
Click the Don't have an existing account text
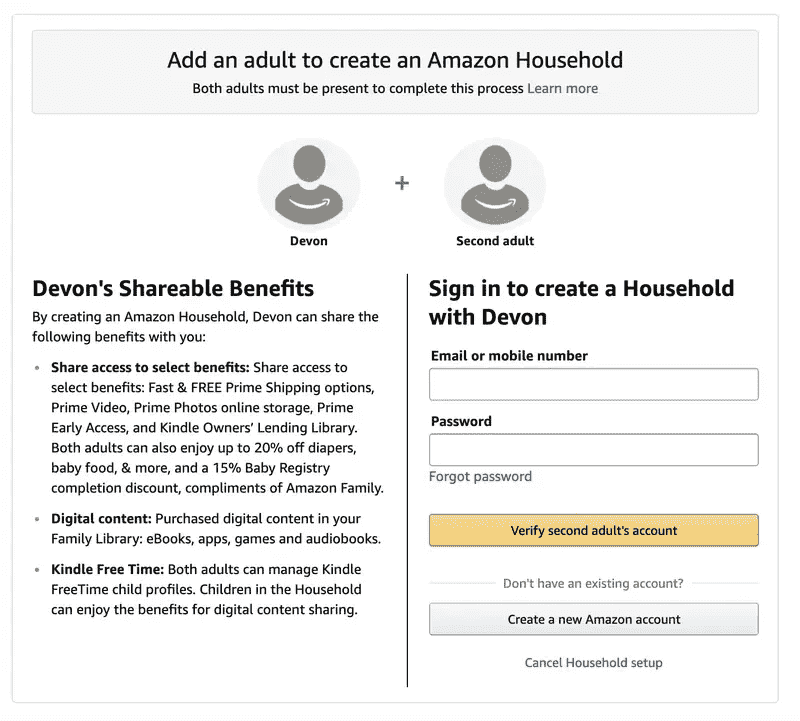pos(593,583)
